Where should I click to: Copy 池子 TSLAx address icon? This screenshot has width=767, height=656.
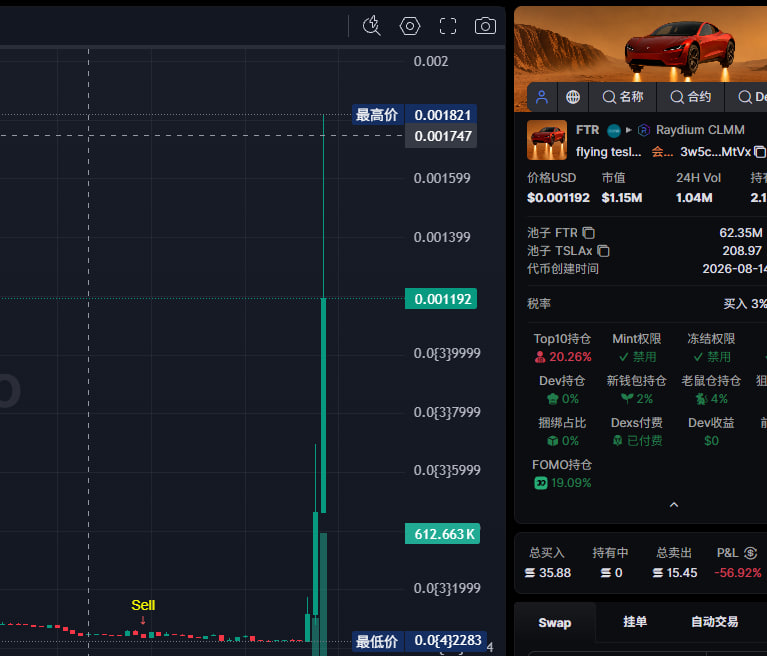[604, 251]
